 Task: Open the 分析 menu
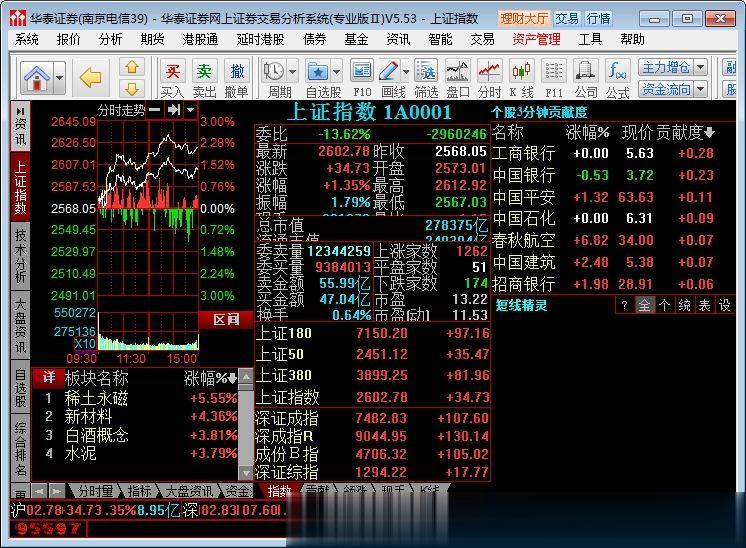[110, 39]
